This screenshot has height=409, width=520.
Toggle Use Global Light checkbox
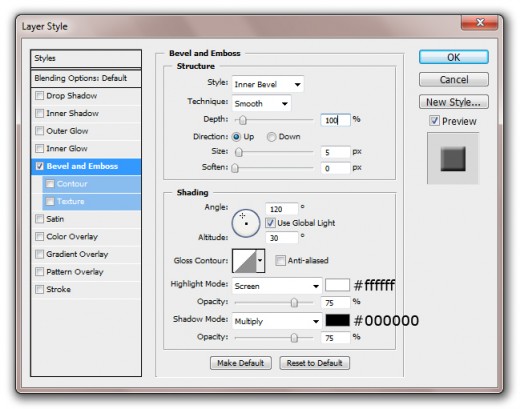[270, 223]
